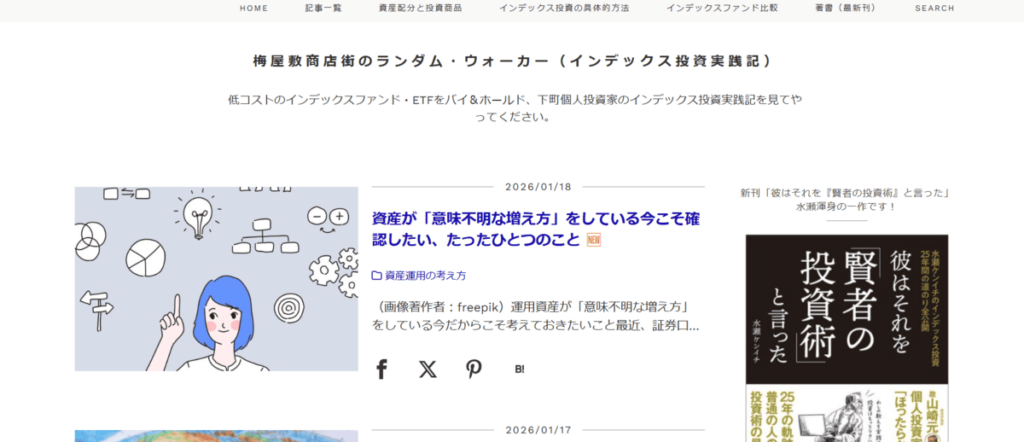Share the article on Facebook
Screen dimensions: 1024x442
pyautogui.click(x=382, y=369)
